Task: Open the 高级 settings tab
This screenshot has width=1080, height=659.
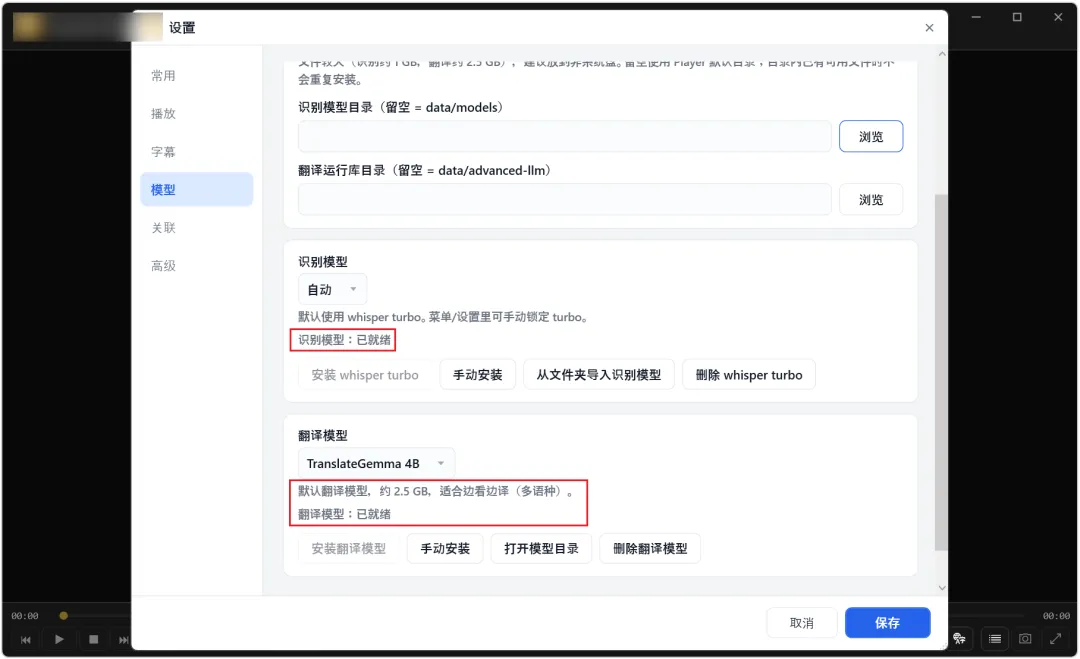Action: [x=163, y=265]
